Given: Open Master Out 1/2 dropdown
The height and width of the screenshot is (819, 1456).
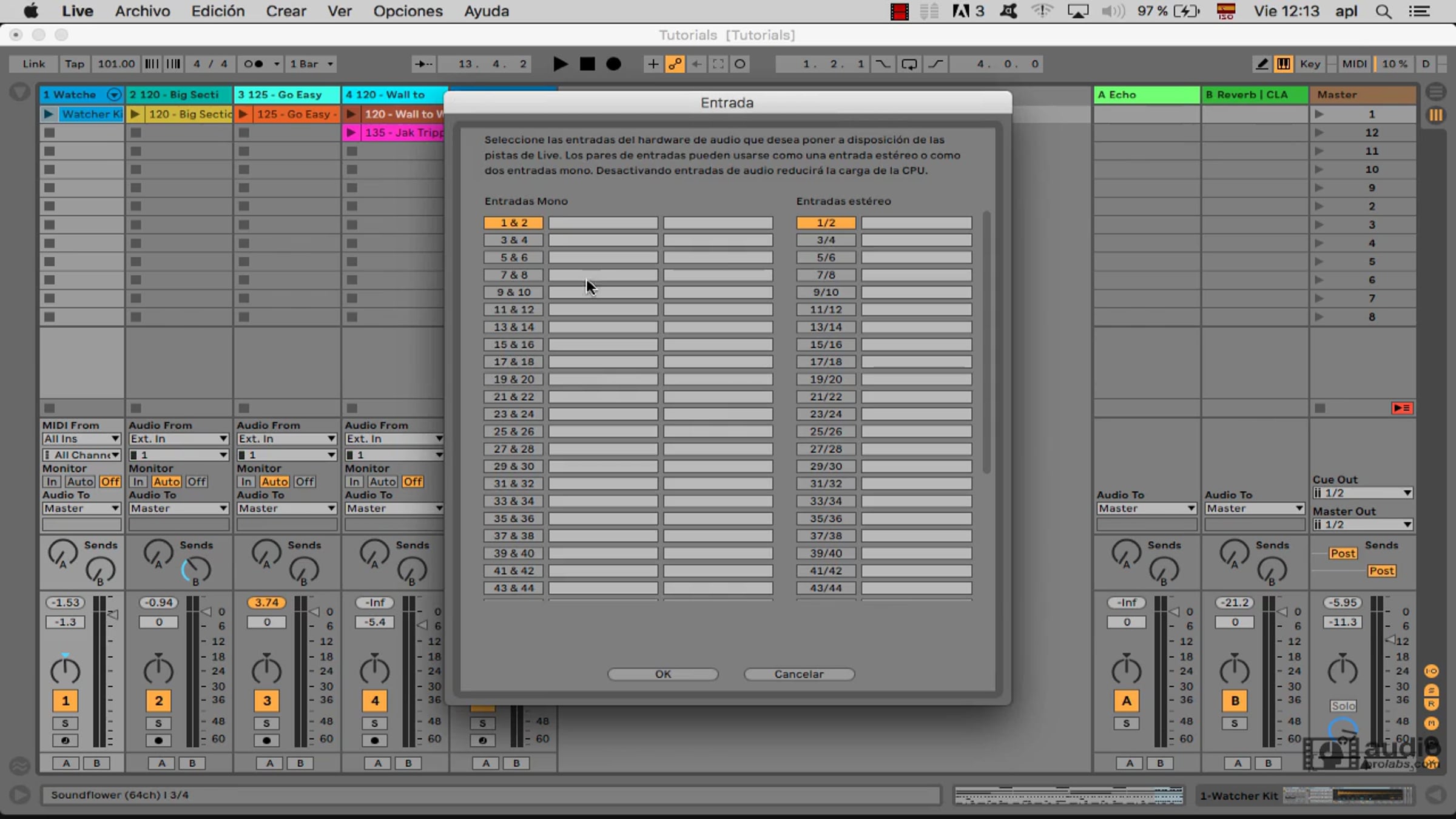Looking at the screenshot, I should 1363,525.
